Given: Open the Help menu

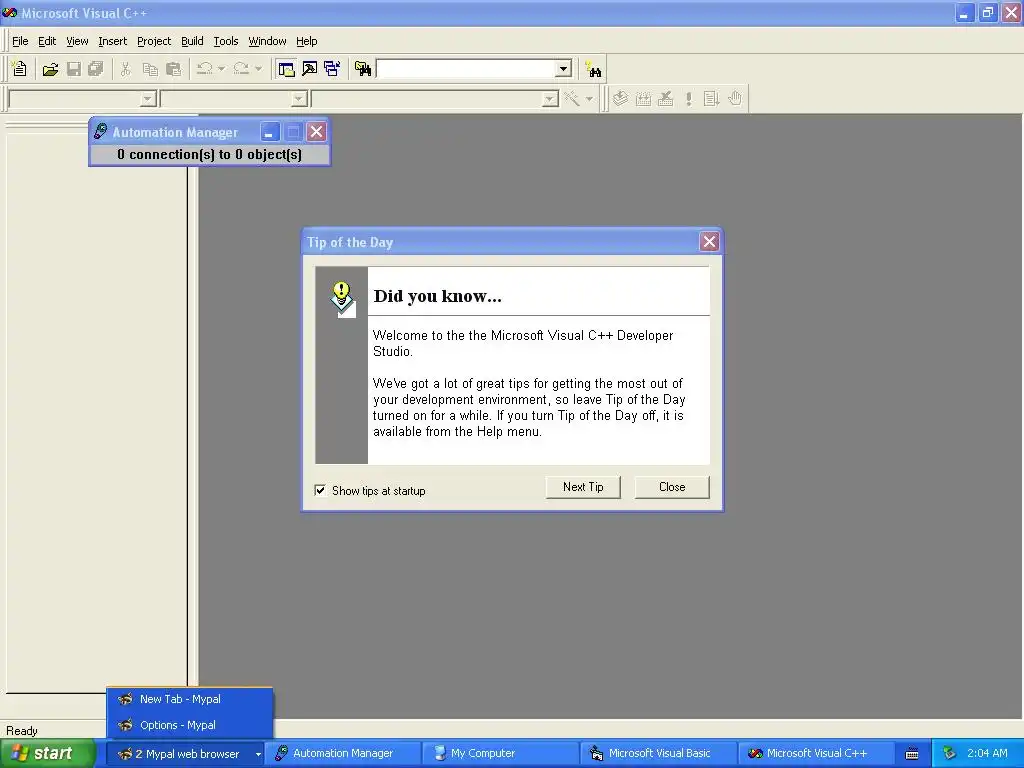Looking at the screenshot, I should click(306, 41).
